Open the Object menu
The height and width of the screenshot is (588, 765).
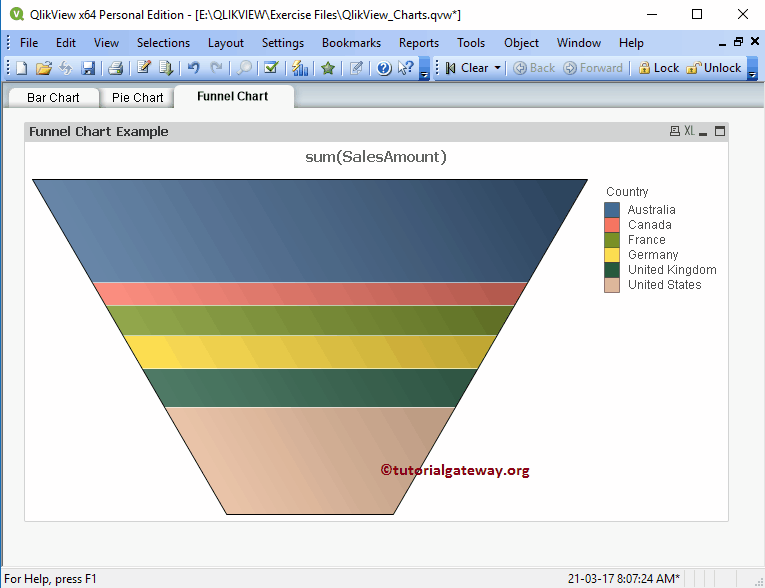point(521,43)
